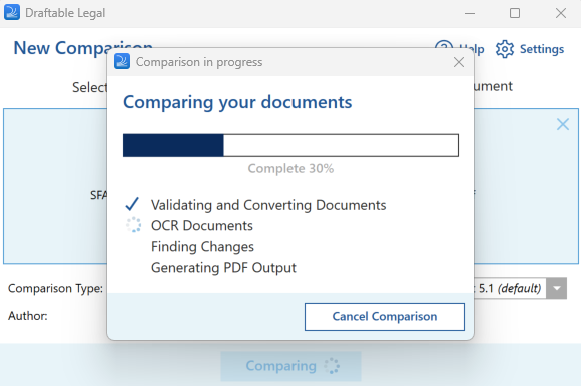The width and height of the screenshot is (582, 386).
Task: Click the checkmark next to Validating step
Action: [132, 204]
